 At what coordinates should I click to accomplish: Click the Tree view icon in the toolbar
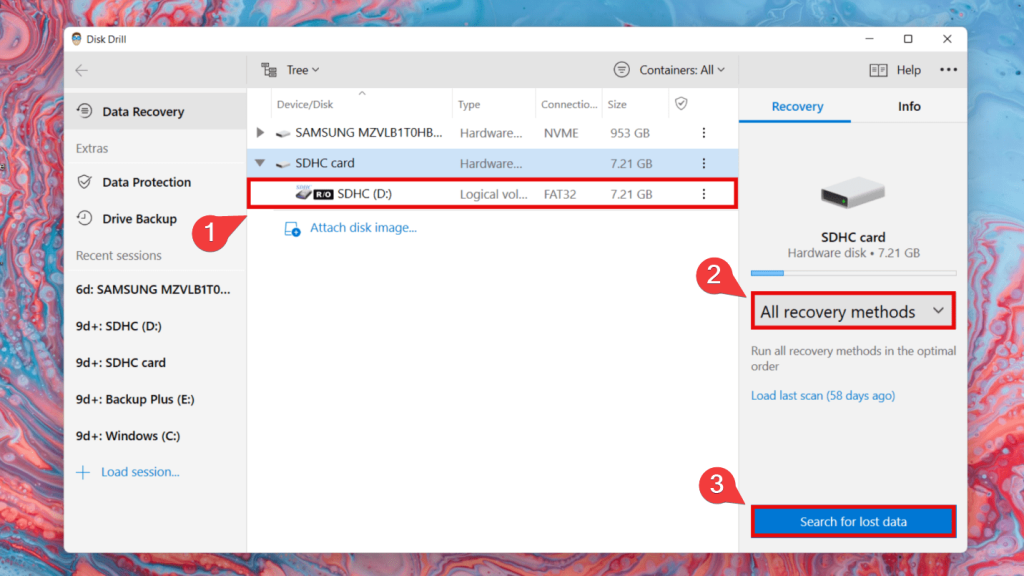268,70
